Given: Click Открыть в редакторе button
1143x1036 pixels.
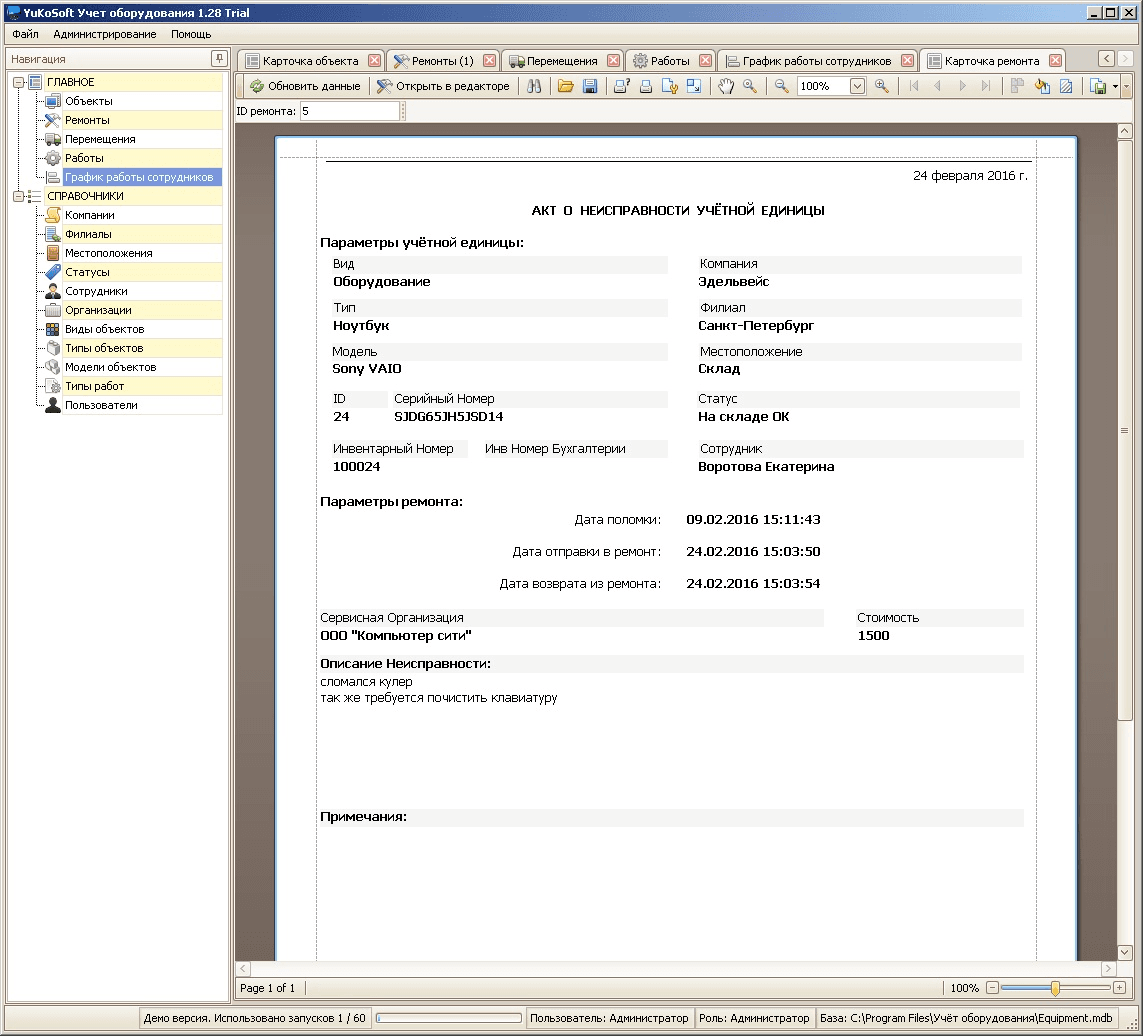Looking at the screenshot, I should [x=443, y=86].
